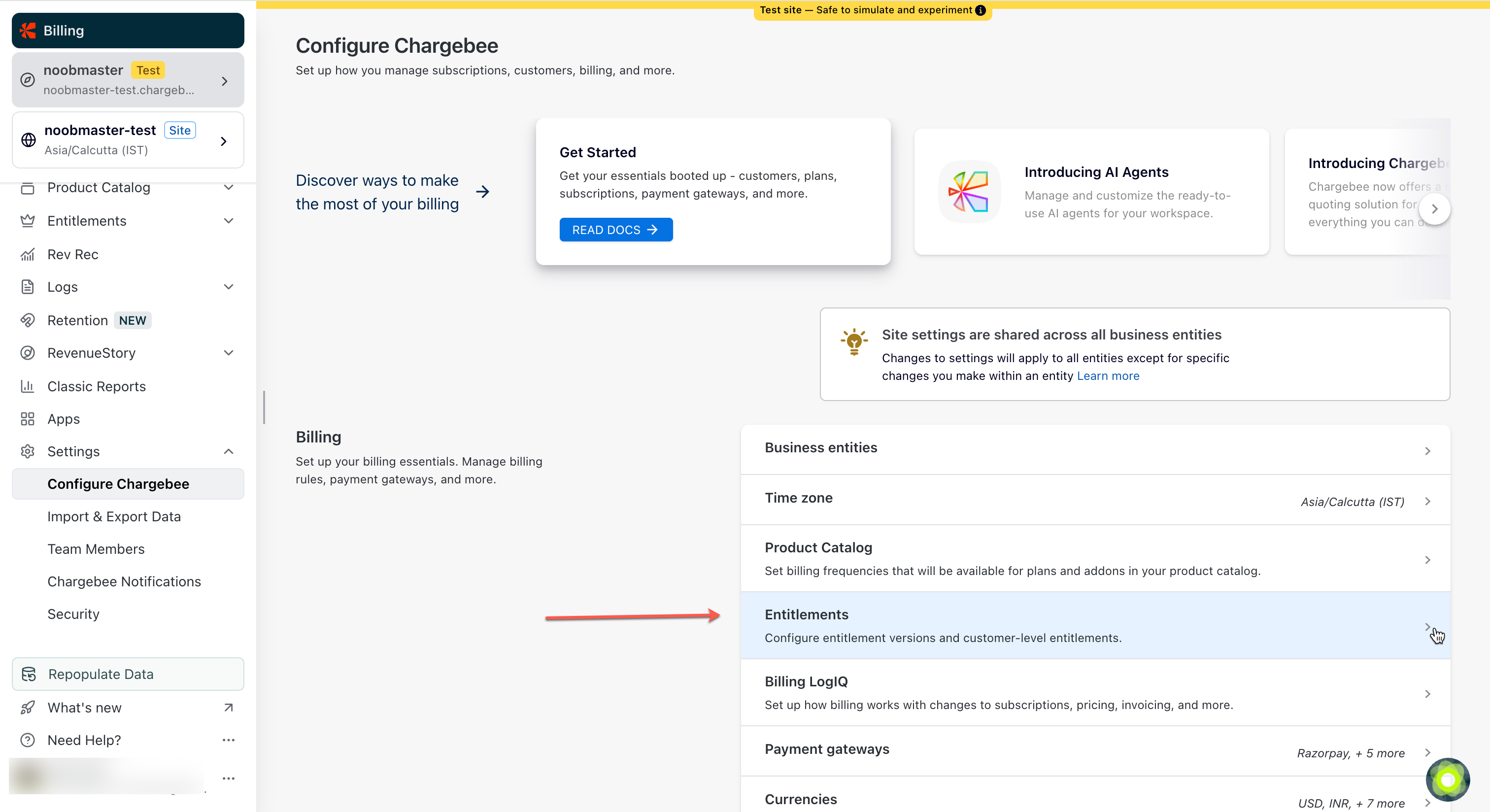
Task: Click the What's new rocket icon
Action: tap(27, 708)
